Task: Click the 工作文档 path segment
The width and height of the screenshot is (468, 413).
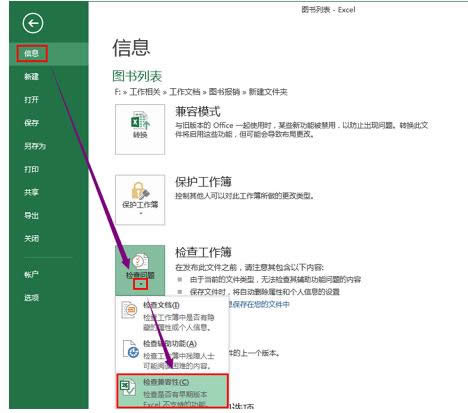Action: (x=185, y=92)
